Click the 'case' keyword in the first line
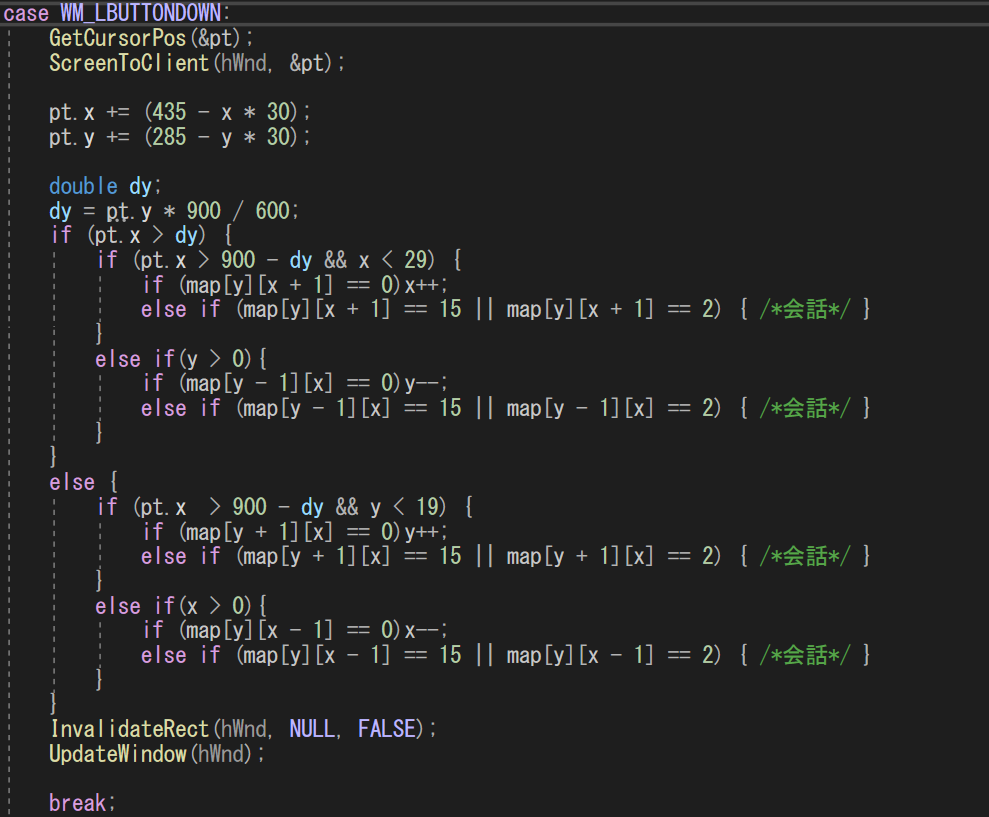The width and height of the screenshot is (989, 817). click(x=26, y=13)
